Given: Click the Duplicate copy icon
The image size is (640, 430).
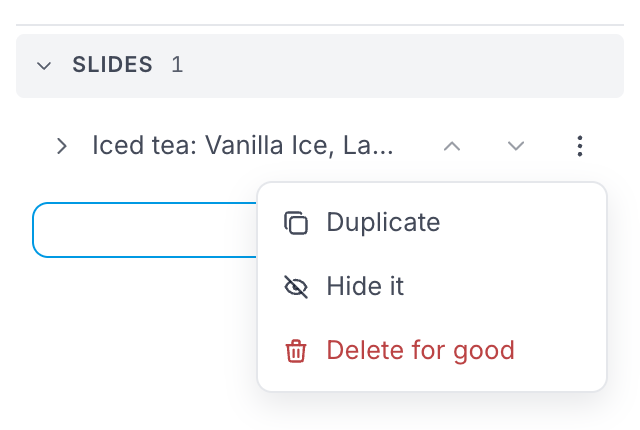Looking at the screenshot, I should pos(296,223).
